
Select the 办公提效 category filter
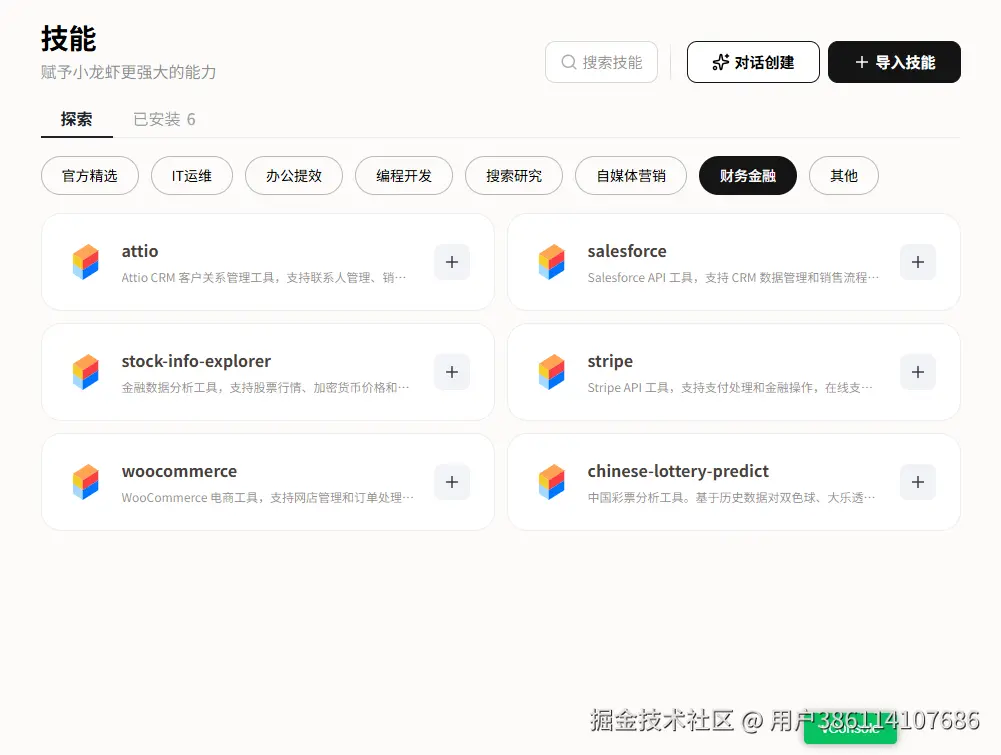(294, 176)
